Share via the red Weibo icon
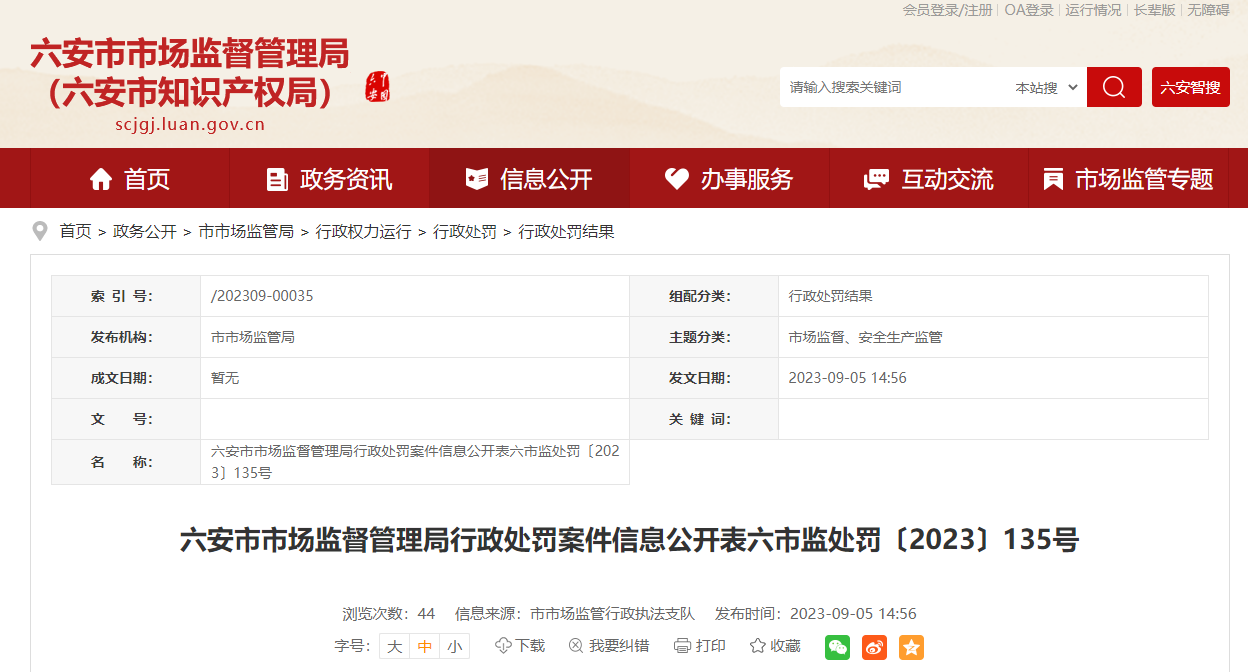Image resolution: width=1248 pixels, height=672 pixels. tap(874, 647)
